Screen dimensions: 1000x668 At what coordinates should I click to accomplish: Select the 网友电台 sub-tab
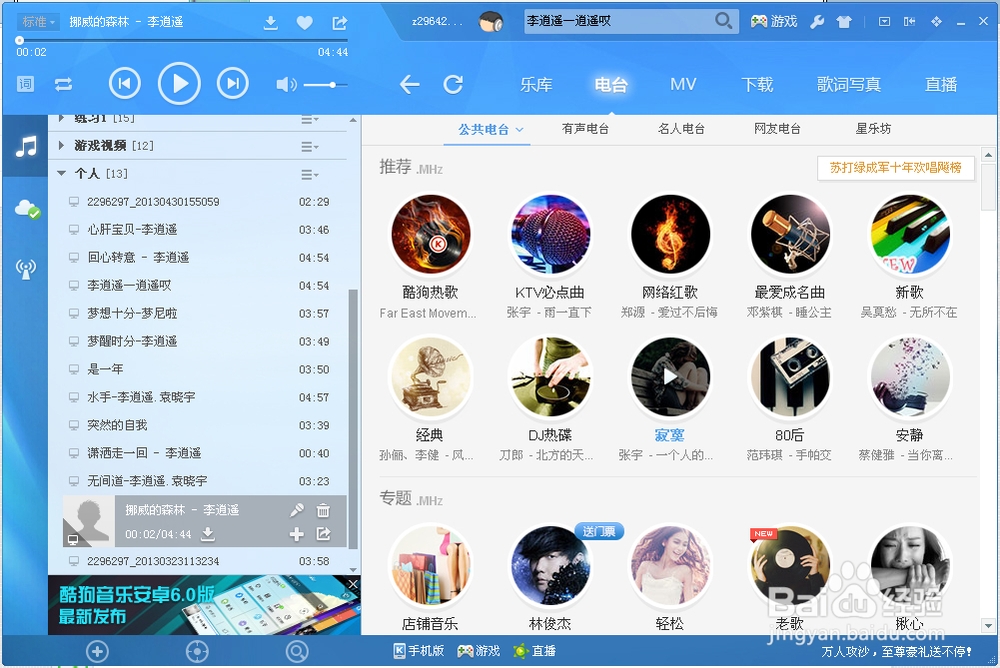[x=777, y=129]
